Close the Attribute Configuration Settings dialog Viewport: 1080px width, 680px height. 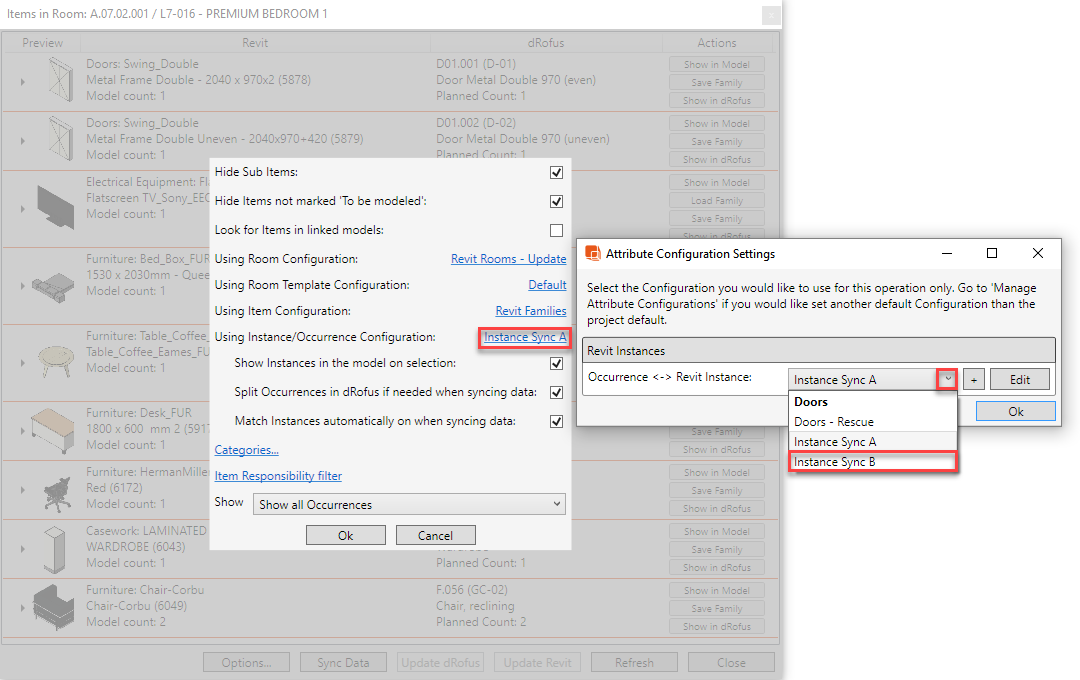click(x=1037, y=254)
